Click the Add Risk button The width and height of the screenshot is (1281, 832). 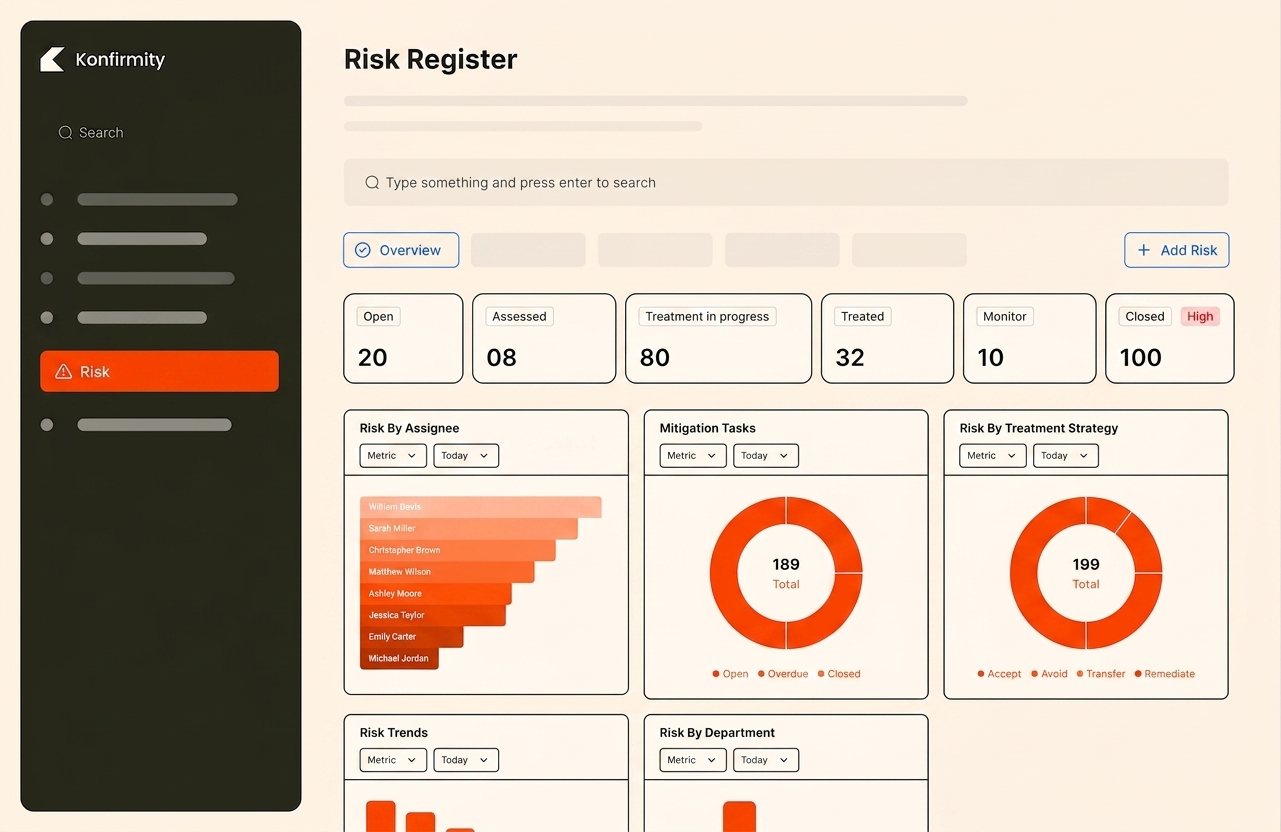(x=1177, y=250)
